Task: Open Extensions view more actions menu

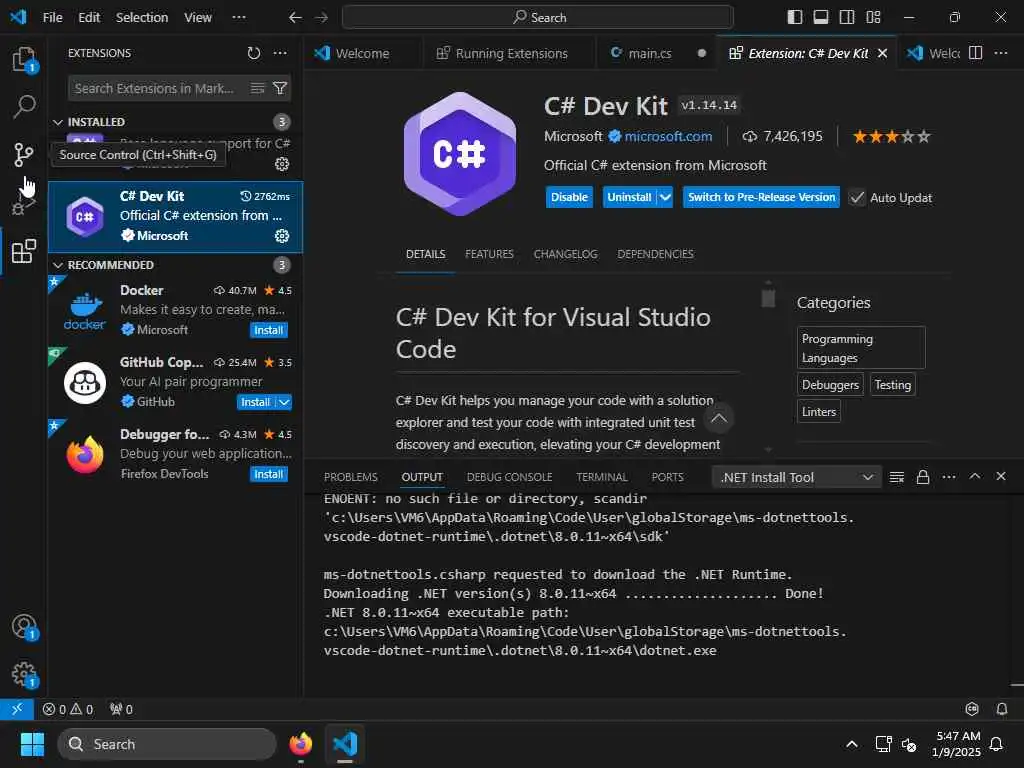Action: (280, 53)
